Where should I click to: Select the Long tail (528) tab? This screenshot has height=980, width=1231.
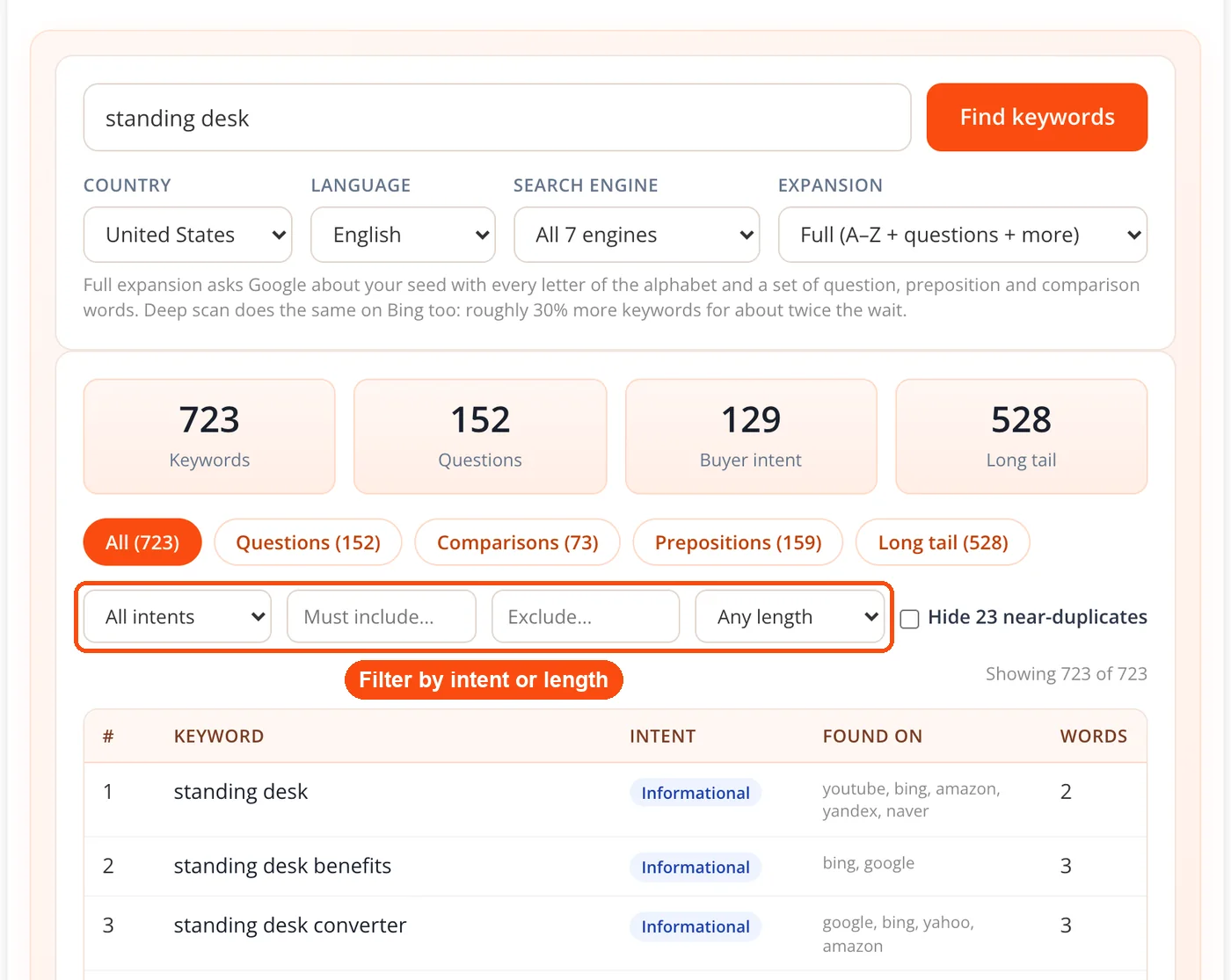[943, 542]
